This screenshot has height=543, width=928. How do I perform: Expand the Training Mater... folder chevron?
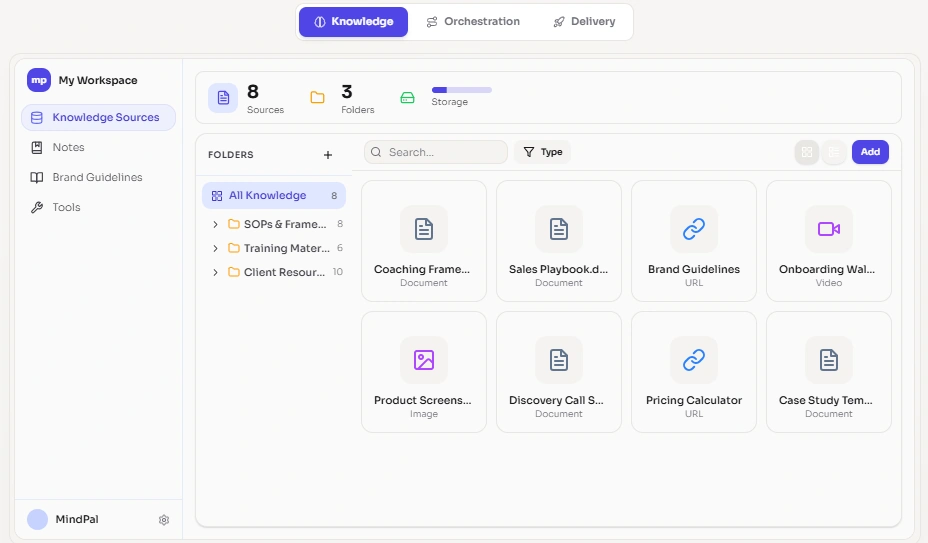215,248
